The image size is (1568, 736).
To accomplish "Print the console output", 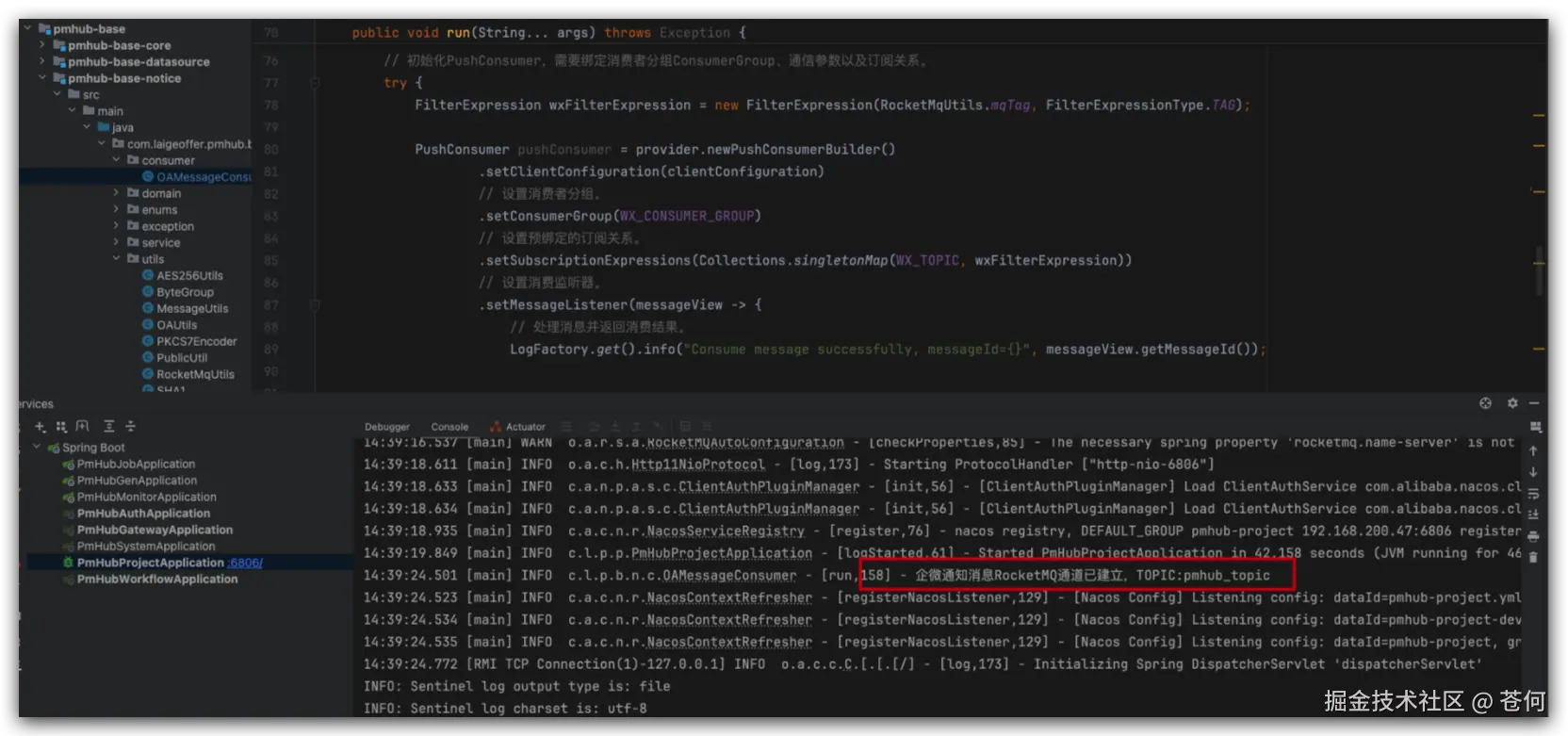I will tap(1533, 536).
